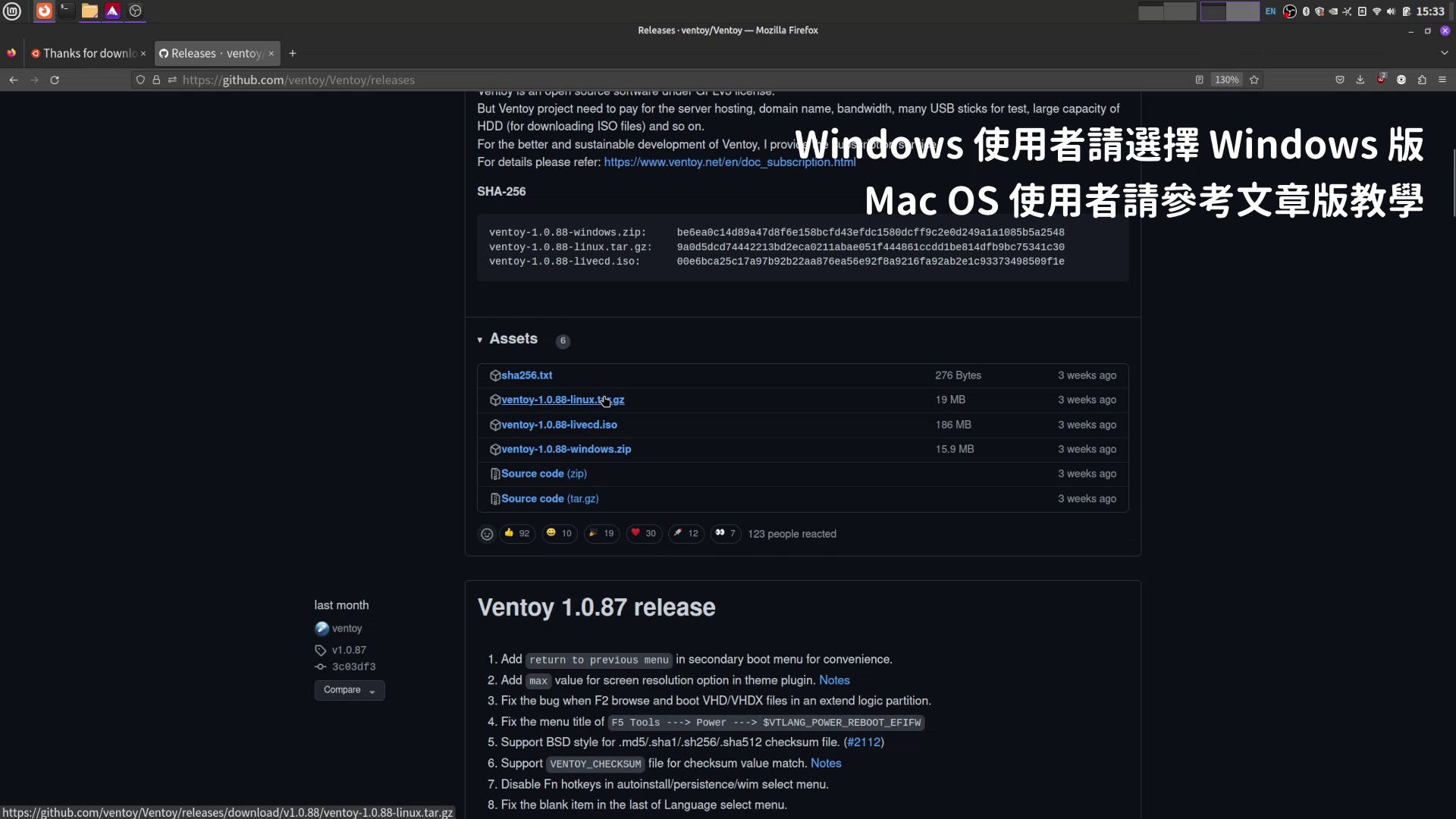Image resolution: width=1456 pixels, height=819 pixels.
Task: Collapse the Assets section
Action: pos(480,340)
